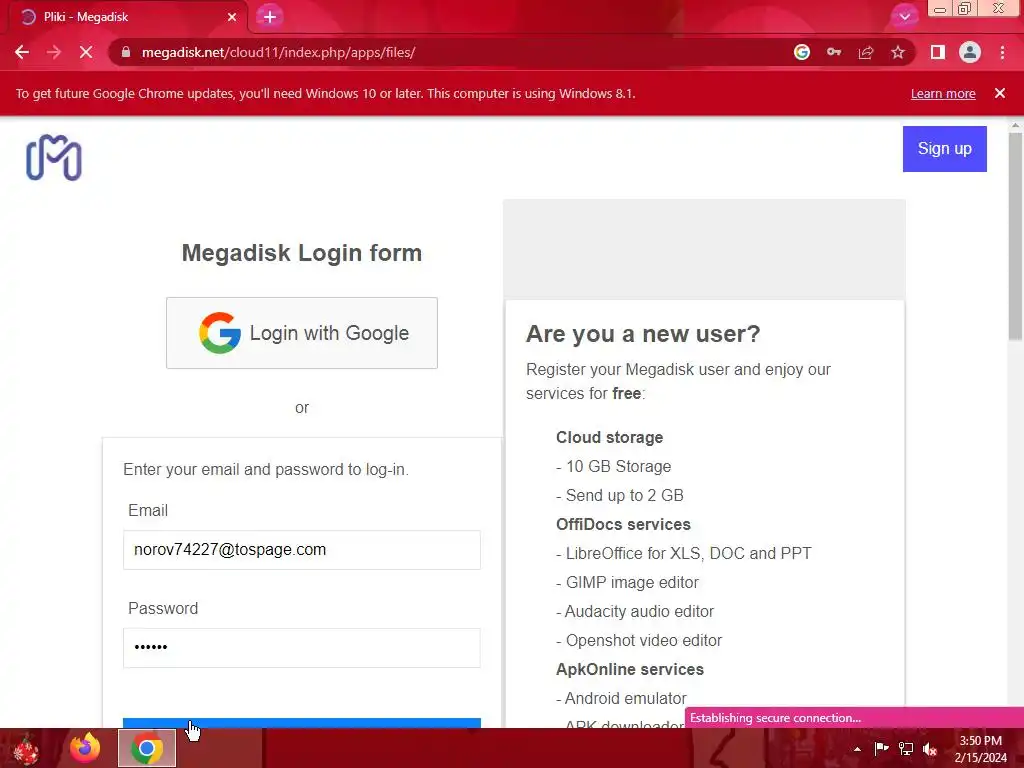Click the 10 GB Storage line
The width and height of the screenshot is (1024, 768).
pos(613,466)
